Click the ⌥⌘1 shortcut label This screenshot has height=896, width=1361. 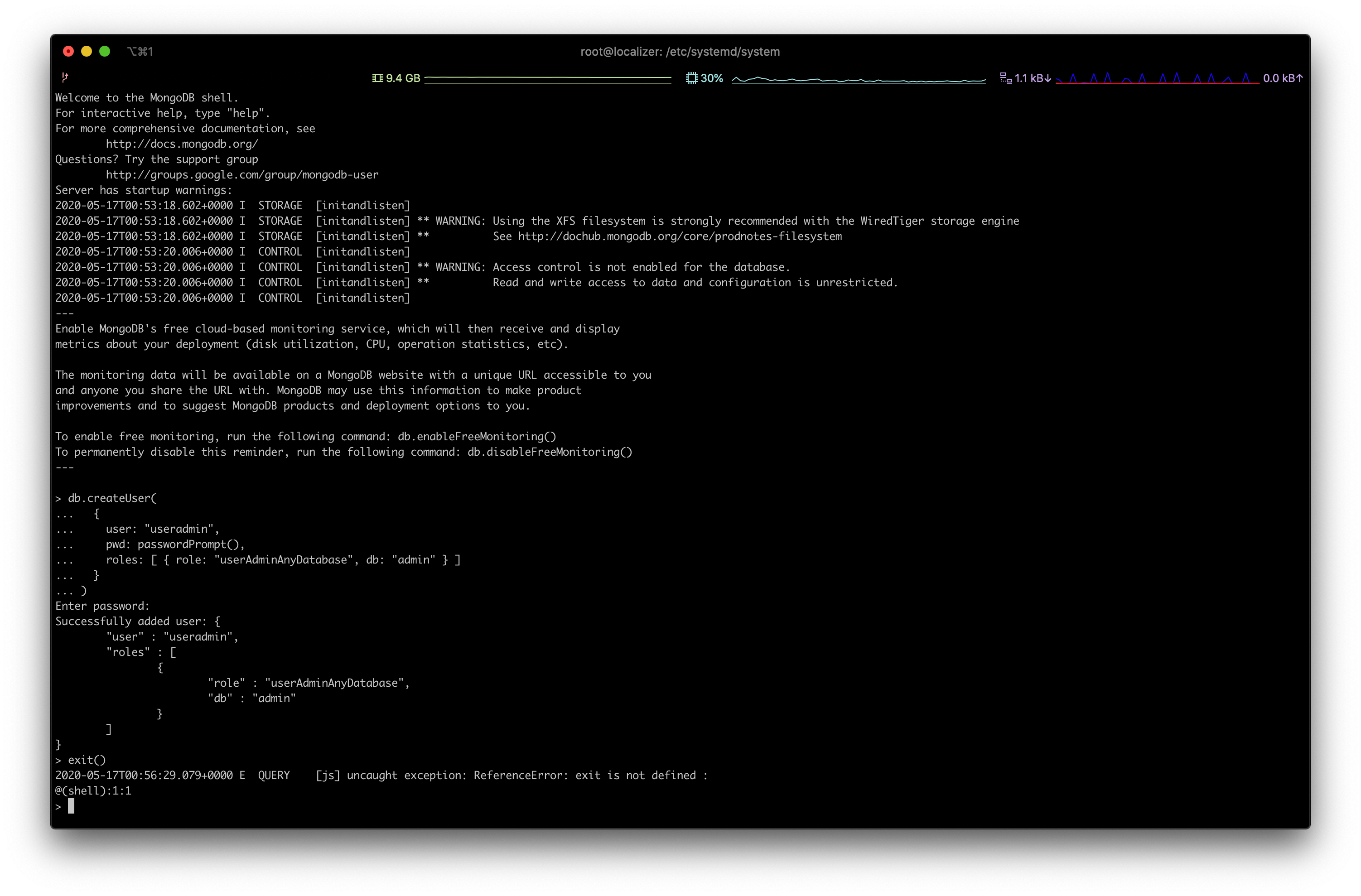pos(140,52)
